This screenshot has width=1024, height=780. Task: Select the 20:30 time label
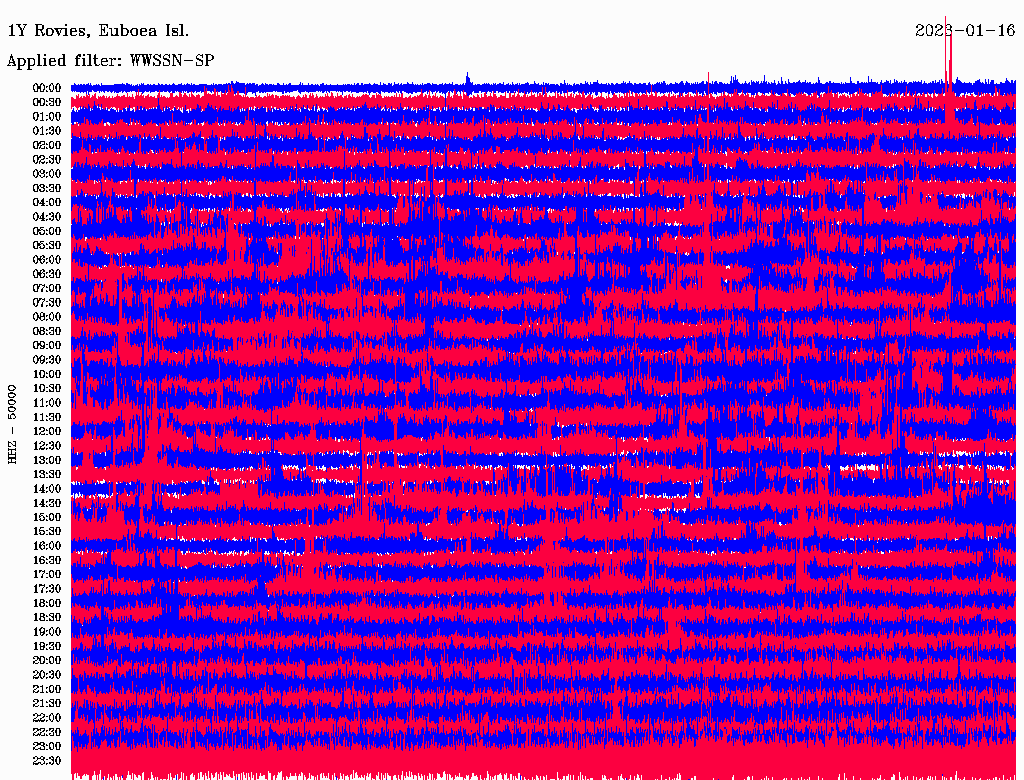pos(47,674)
